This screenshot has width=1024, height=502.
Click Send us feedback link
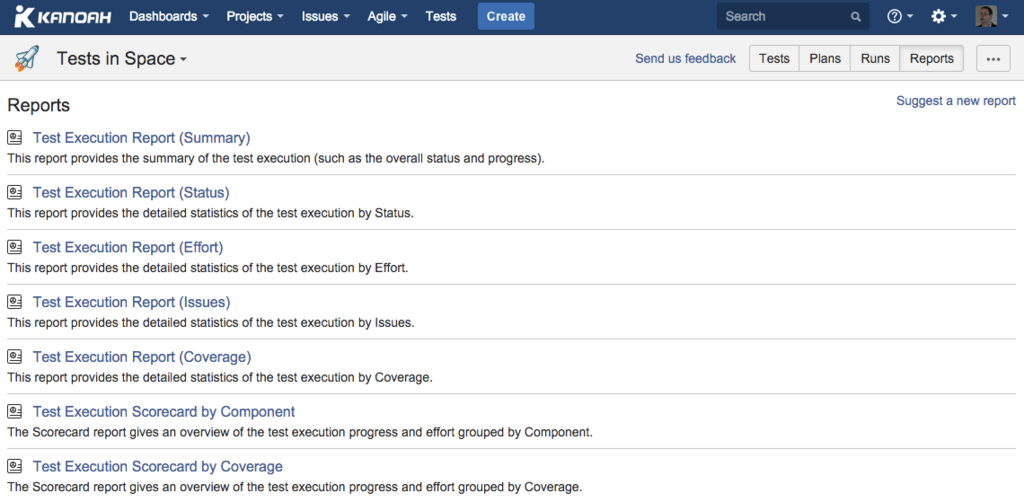click(686, 59)
